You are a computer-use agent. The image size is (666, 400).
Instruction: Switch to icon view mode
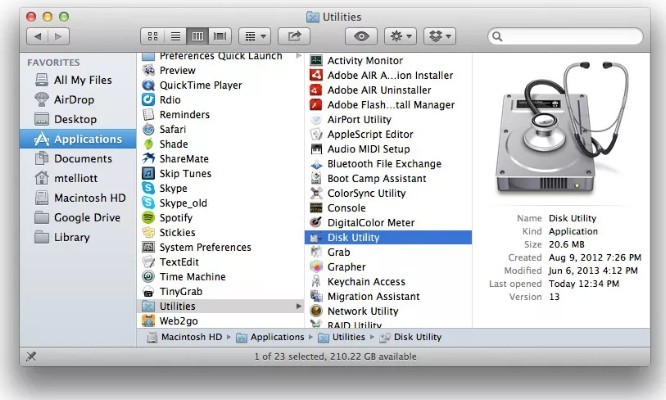point(152,37)
